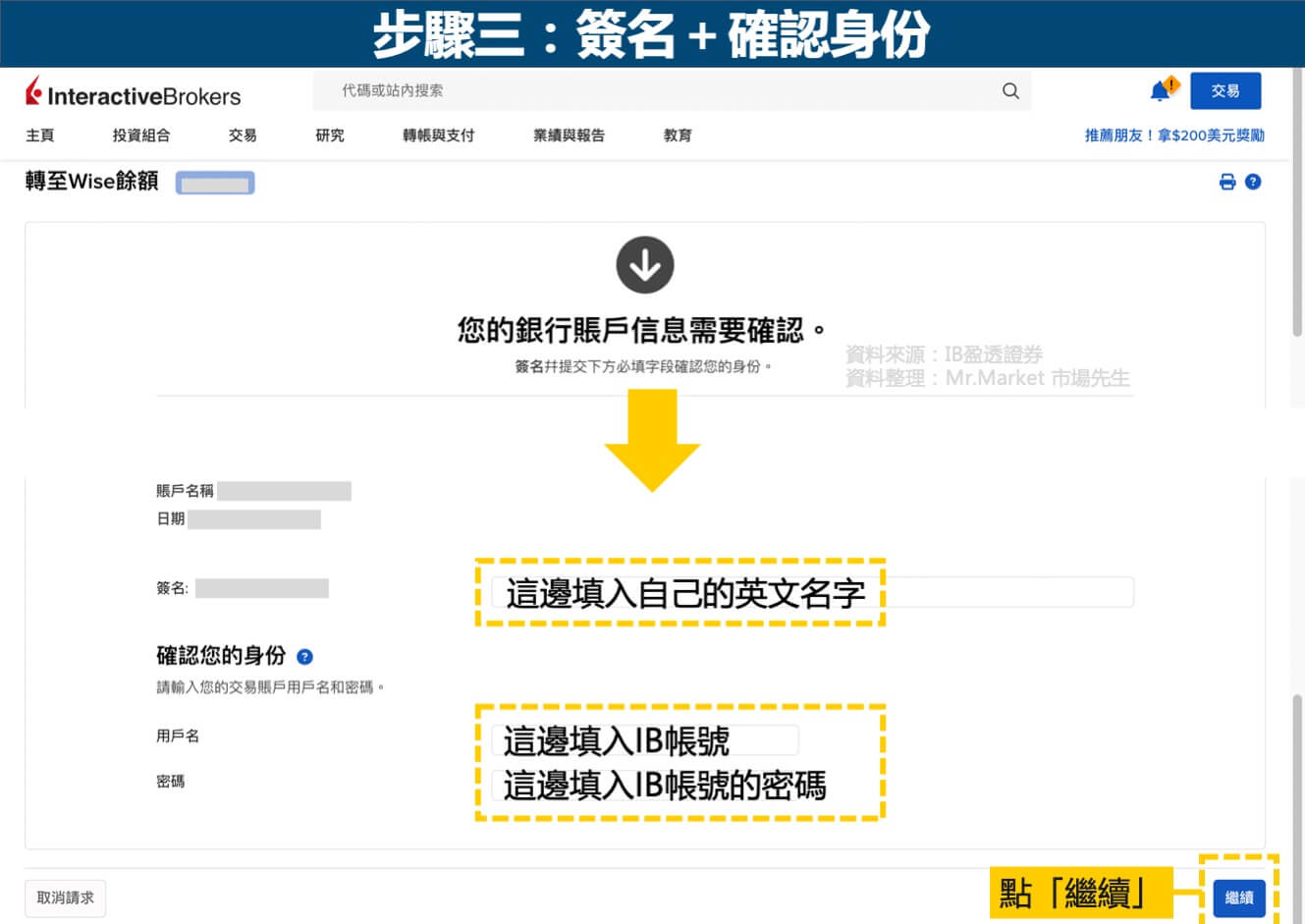Click the 代碼或站內搜索 search field
This screenshot has height=924, width=1305.
[x=672, y=90]
